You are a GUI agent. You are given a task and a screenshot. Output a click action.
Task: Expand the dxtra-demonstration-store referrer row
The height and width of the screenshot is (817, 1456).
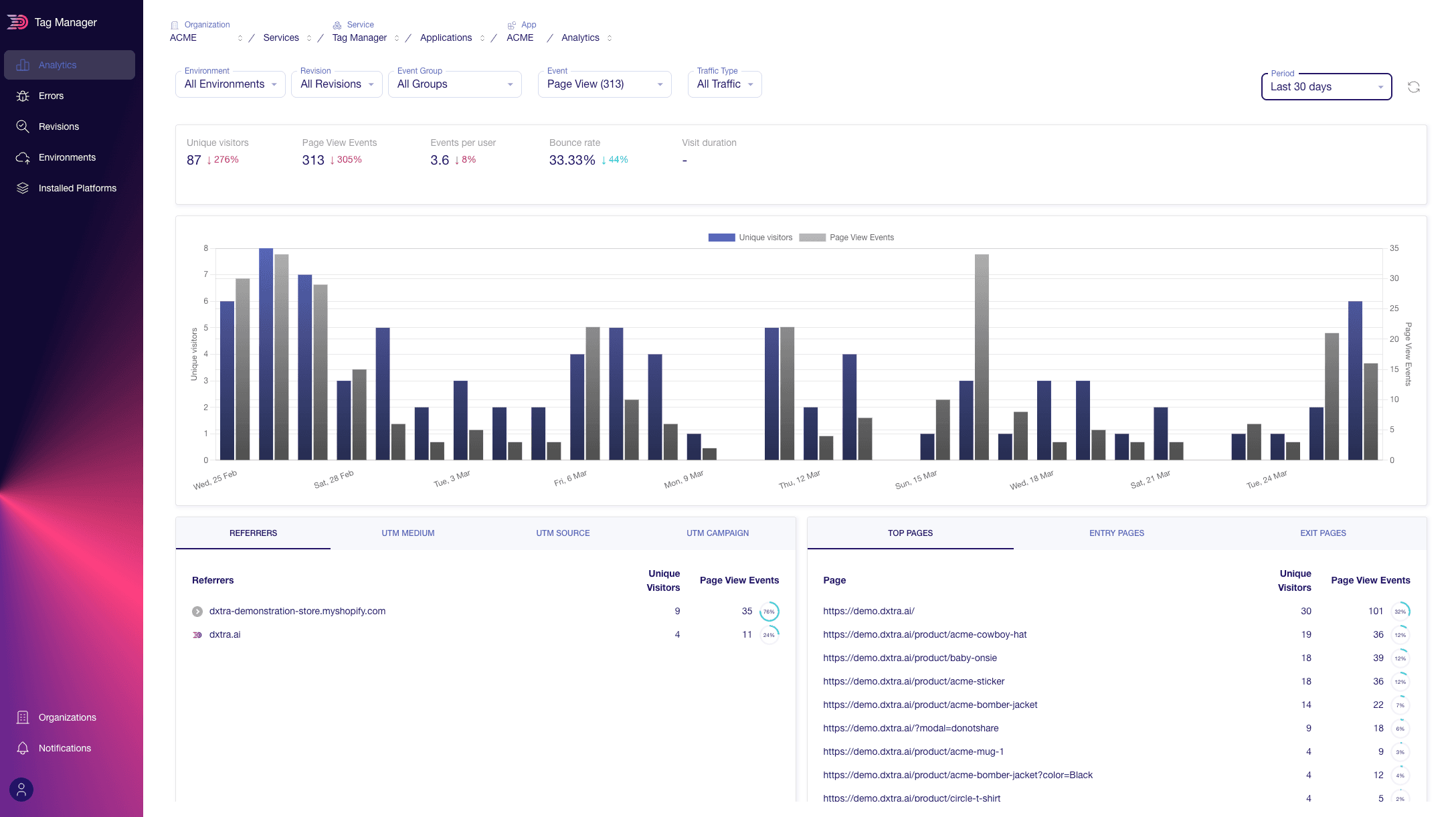point(197,611)
